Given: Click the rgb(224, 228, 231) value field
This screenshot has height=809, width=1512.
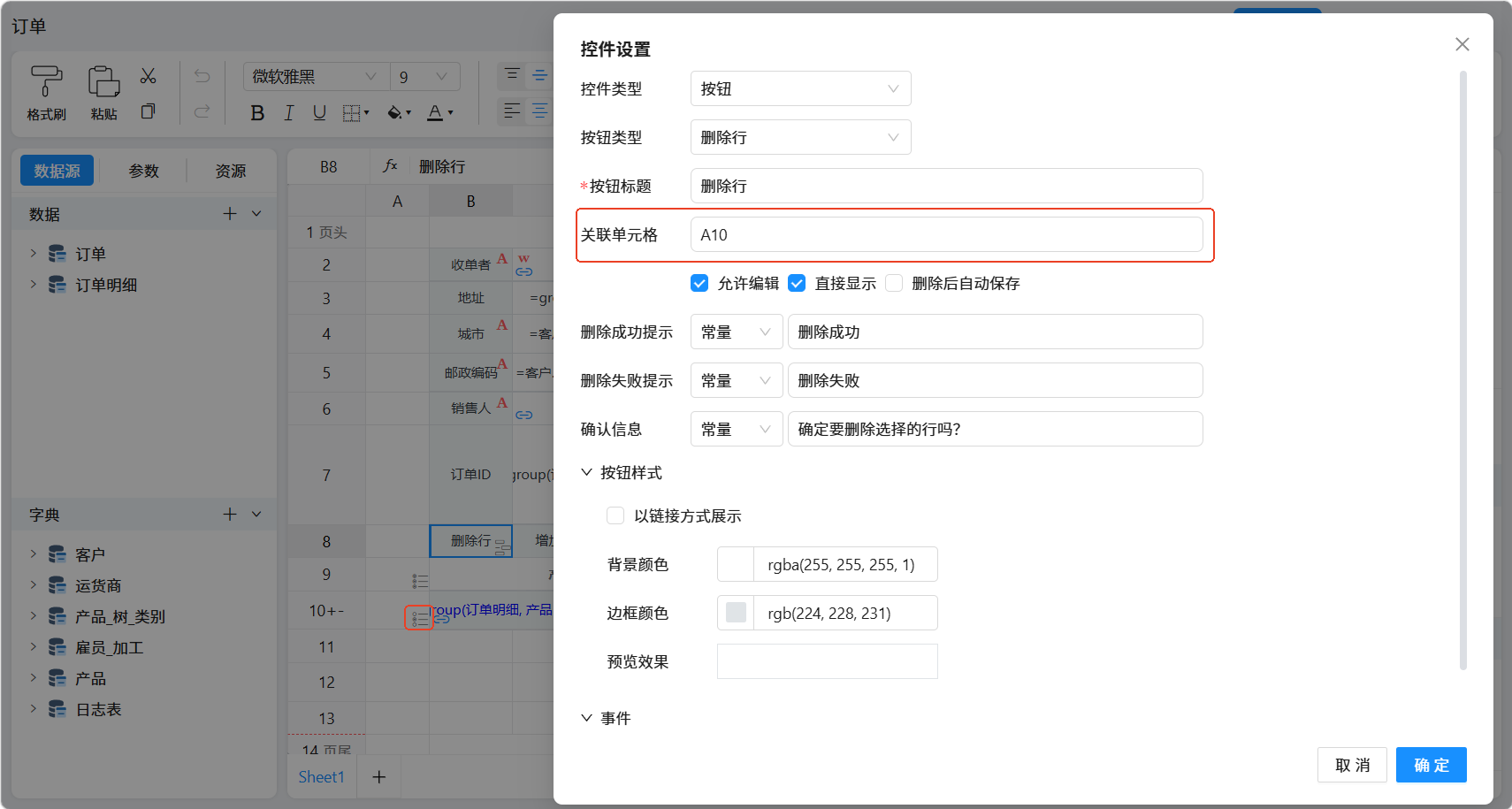Looking at the screenshot, I should [x=845, y=613].
